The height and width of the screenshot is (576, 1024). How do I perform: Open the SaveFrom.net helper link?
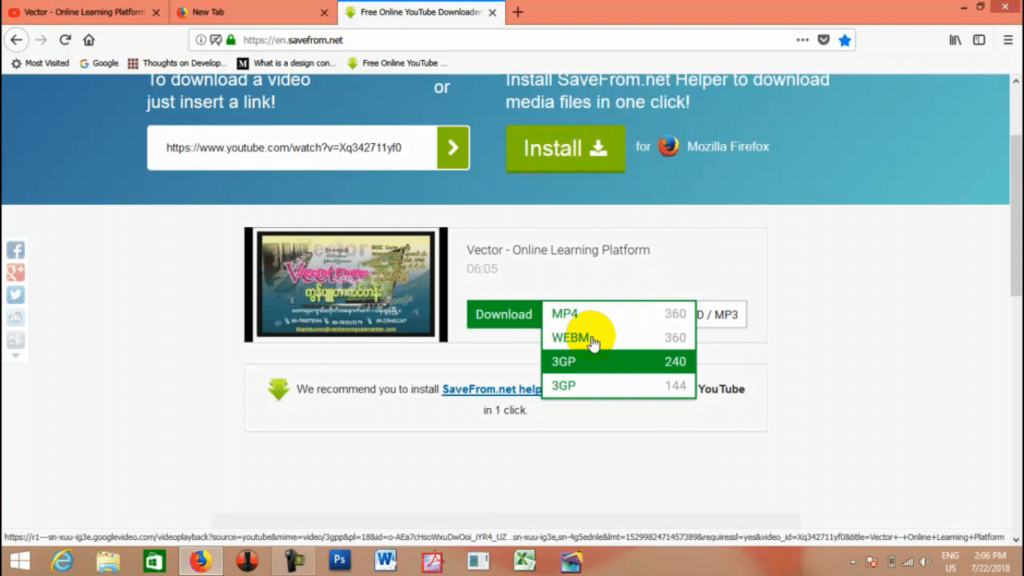pos(492,389)
